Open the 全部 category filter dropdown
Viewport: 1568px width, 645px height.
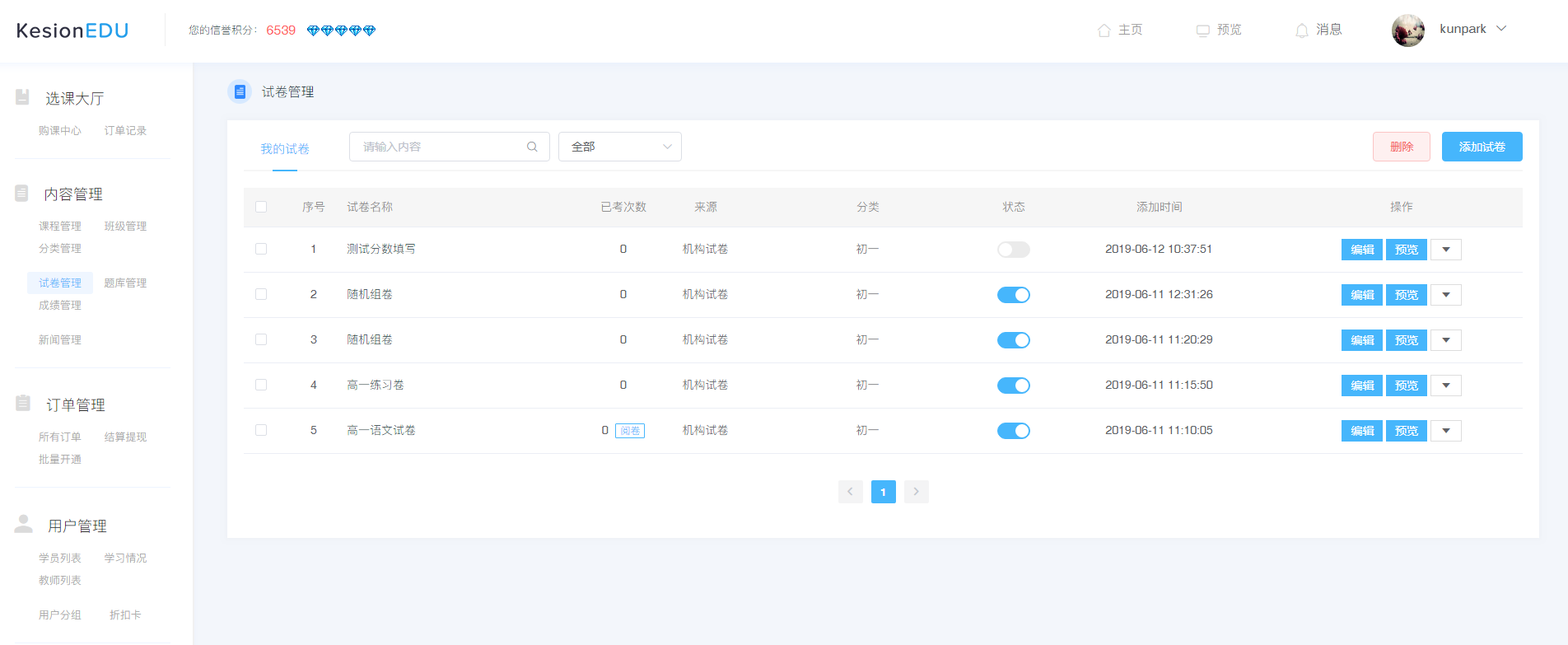click(x=619, y=147)
